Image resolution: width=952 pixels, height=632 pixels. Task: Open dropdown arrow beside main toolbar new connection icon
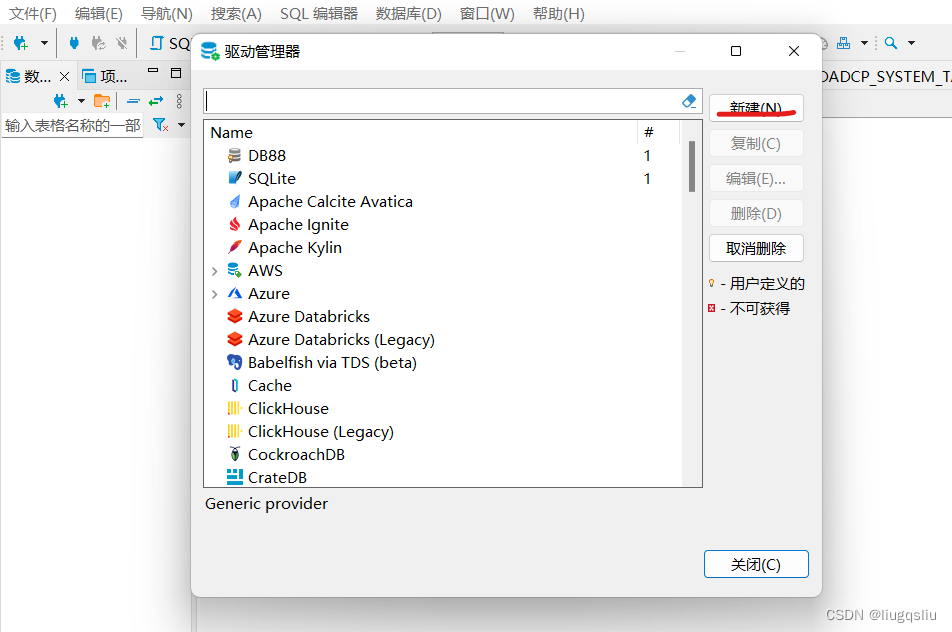point(44,43)
